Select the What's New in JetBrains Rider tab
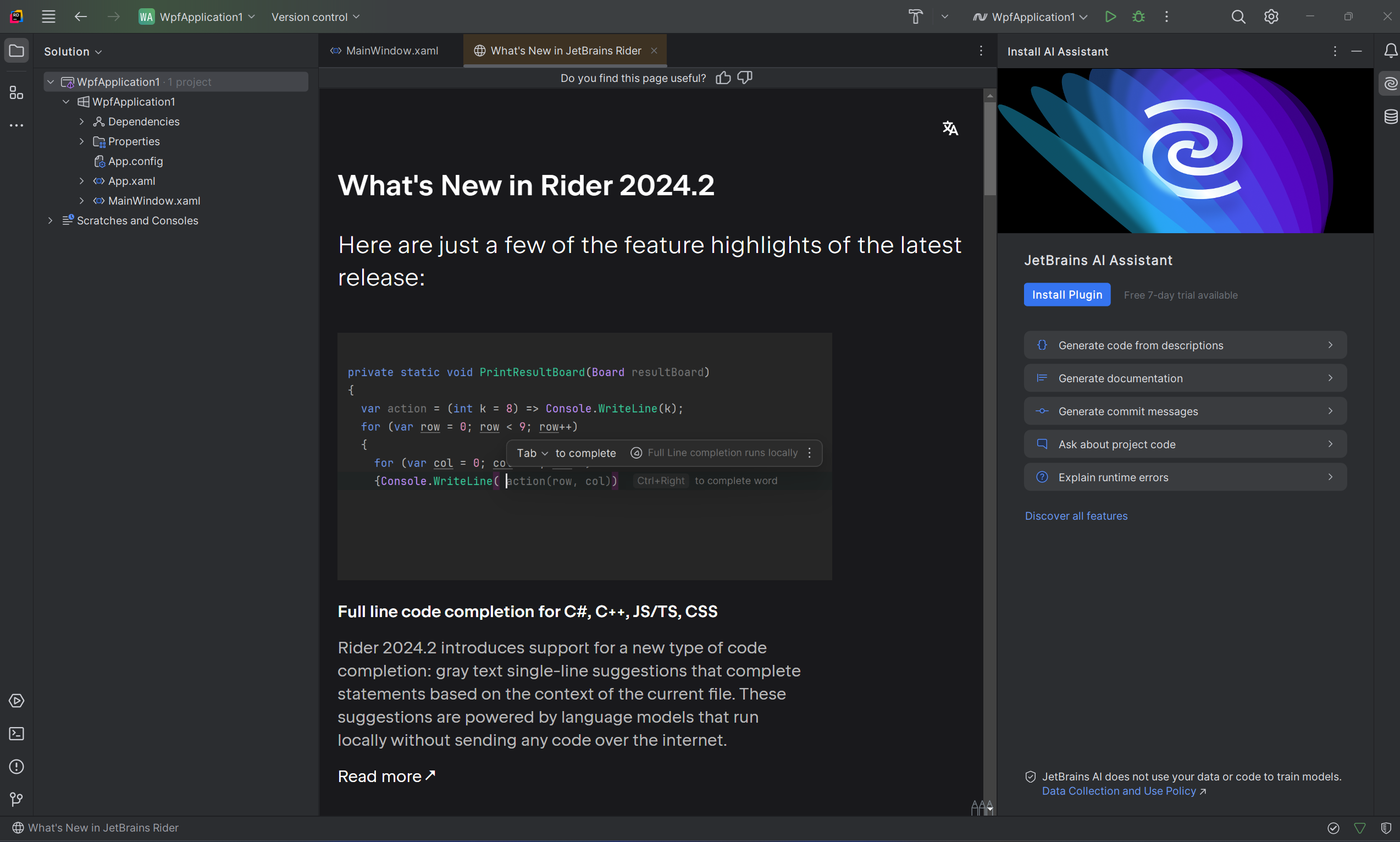This screenshot has height=842, width=1400. [565, 51]
